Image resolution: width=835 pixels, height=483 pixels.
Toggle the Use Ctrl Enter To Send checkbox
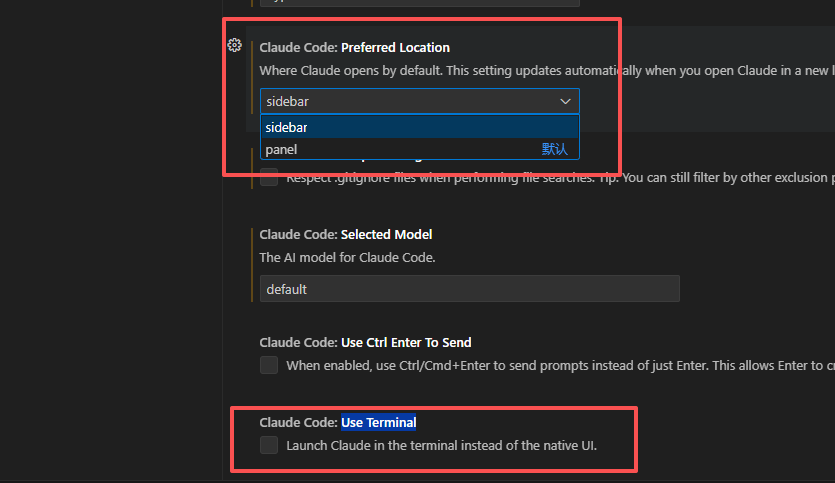pyautogui.click(x=269, y=365)
